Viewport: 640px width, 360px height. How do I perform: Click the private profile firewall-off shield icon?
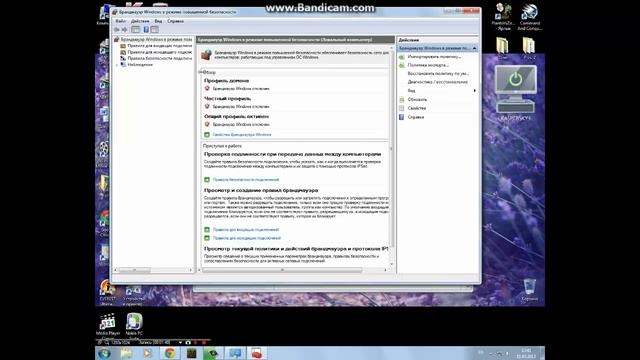(207, 107)
